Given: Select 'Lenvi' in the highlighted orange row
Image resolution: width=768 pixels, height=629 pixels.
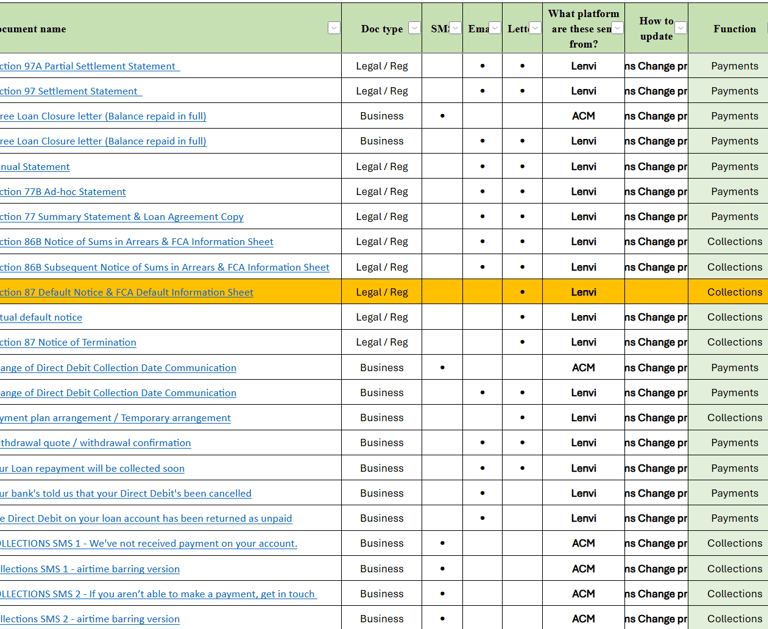Looking at the screenshot, I should pyautogui.click(x=583, y=292).
